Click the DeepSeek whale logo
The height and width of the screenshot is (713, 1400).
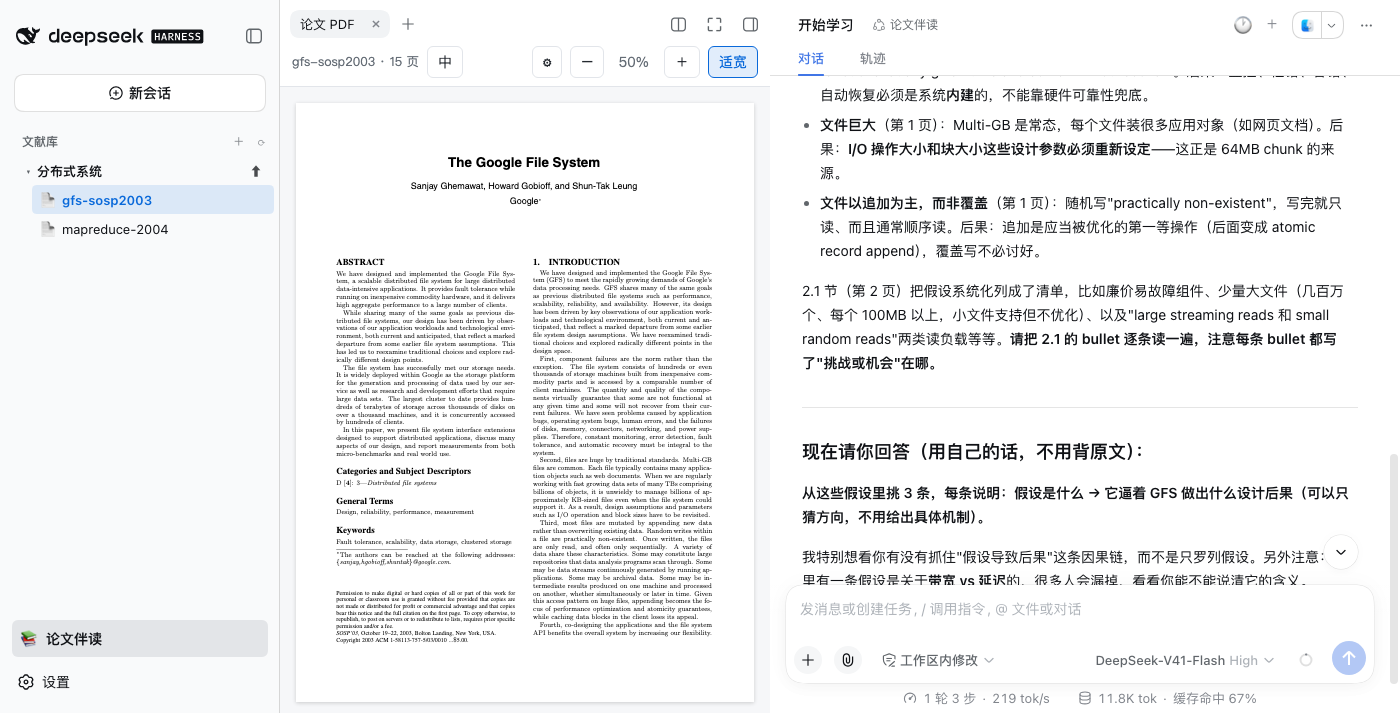coord(28,36)
